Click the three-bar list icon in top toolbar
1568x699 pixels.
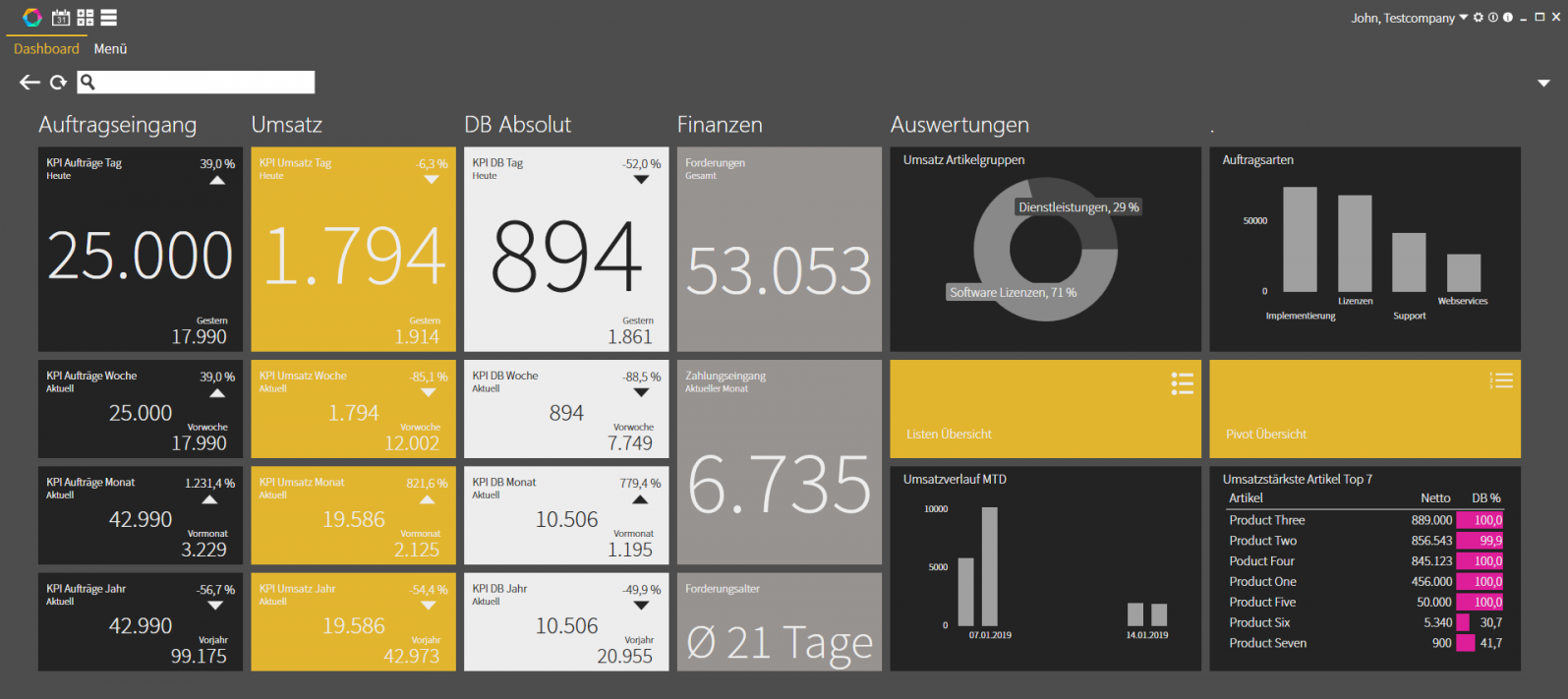click(109, 17)
